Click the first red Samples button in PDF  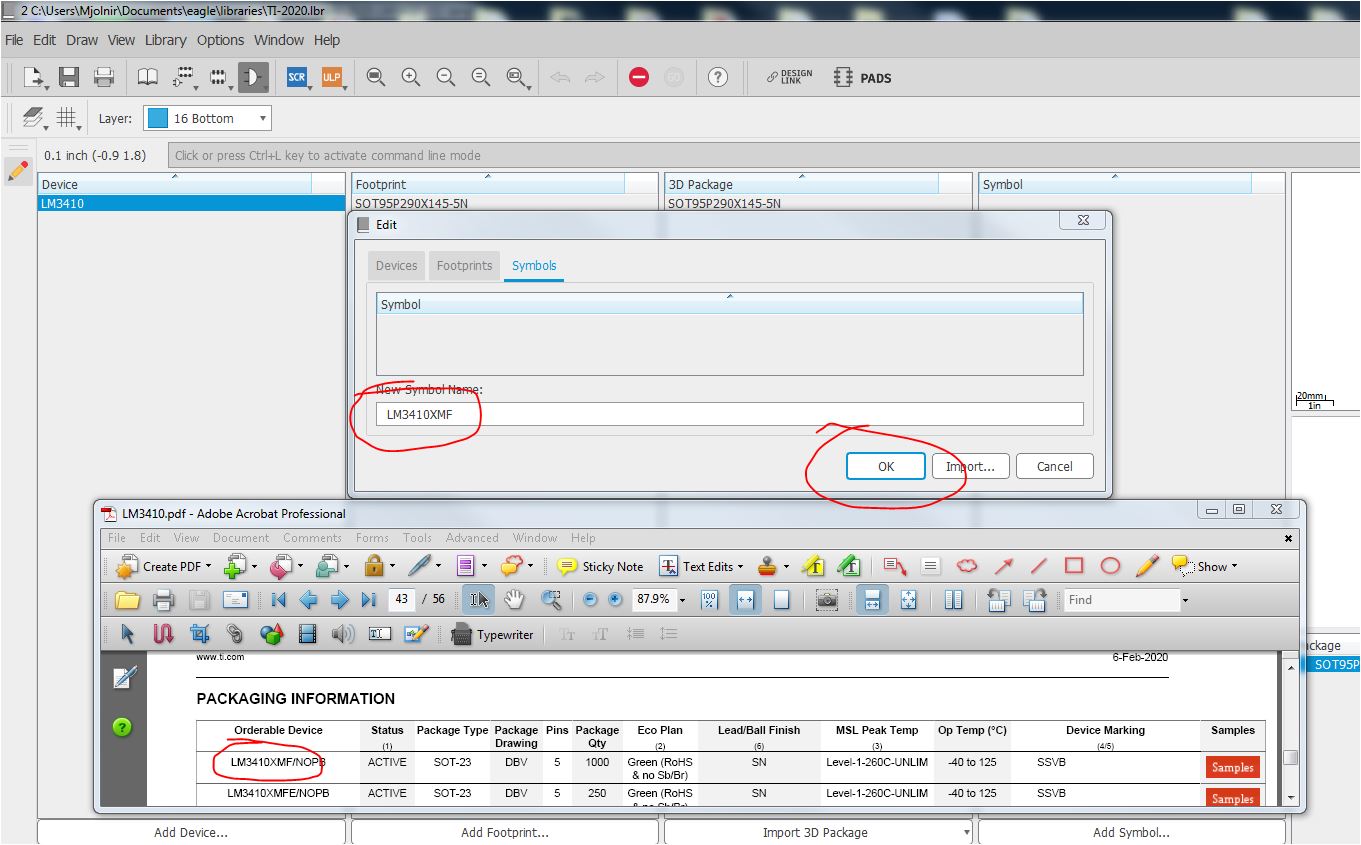click(1232, 767)
